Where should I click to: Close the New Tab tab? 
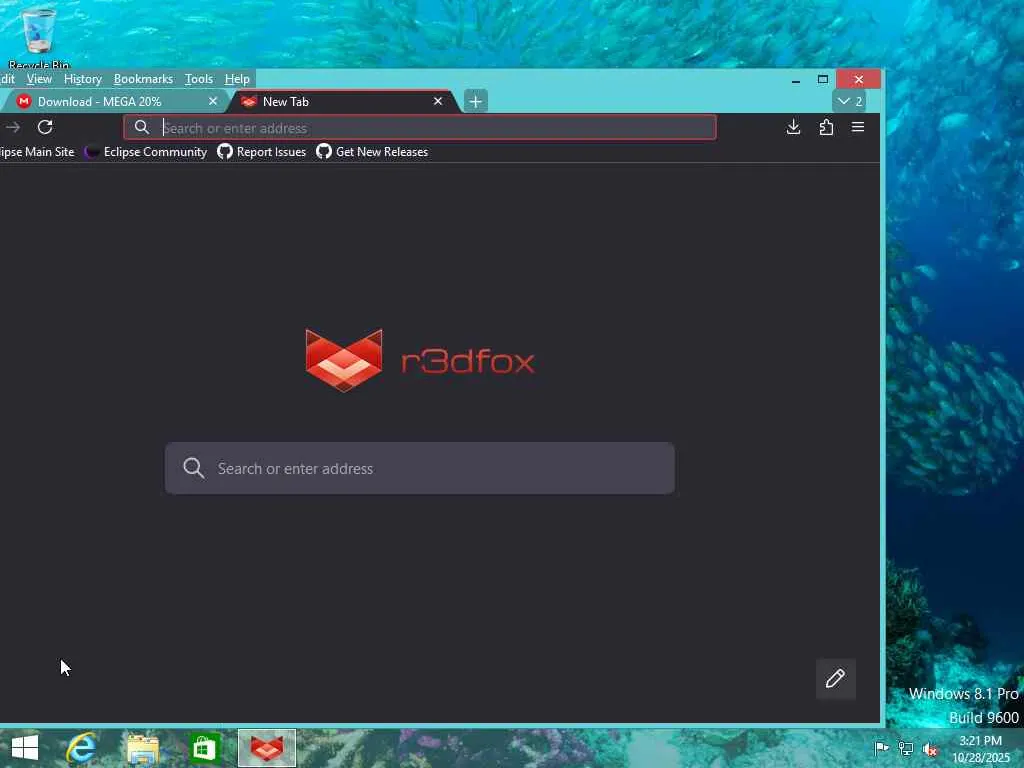438,101
